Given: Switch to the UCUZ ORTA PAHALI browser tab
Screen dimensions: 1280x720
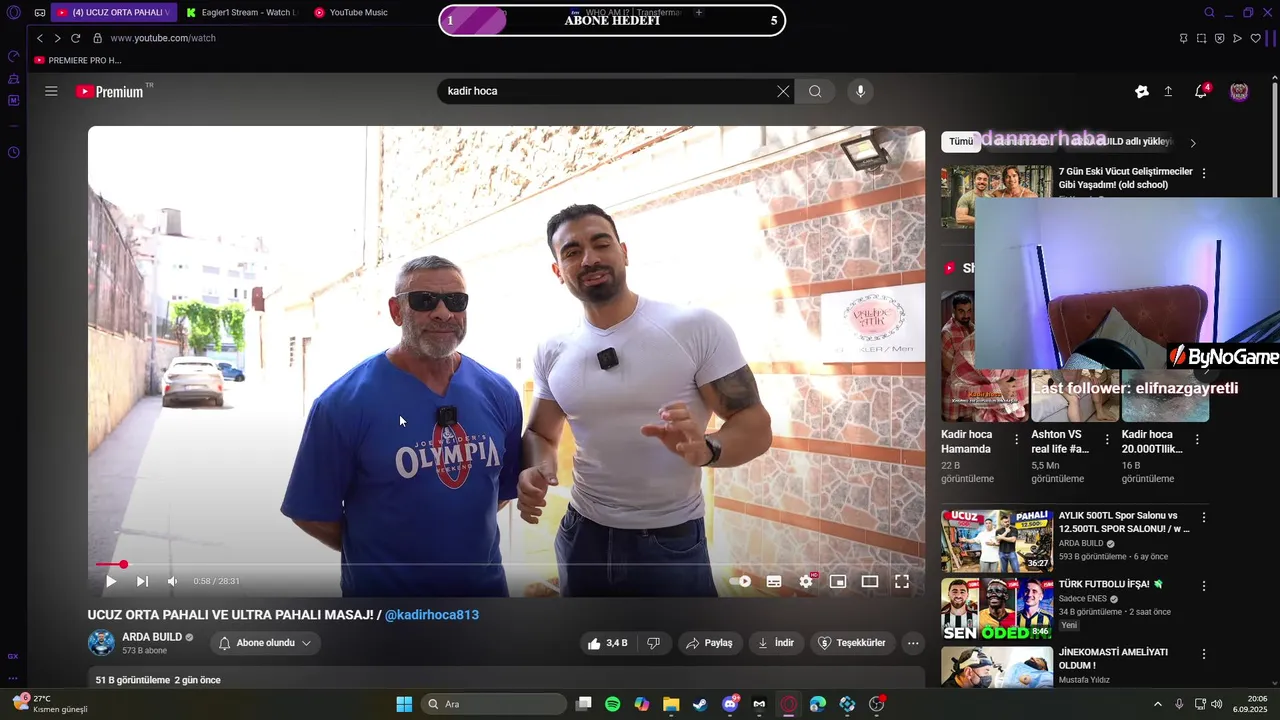Looking at the screenshot, I should 113,12.
